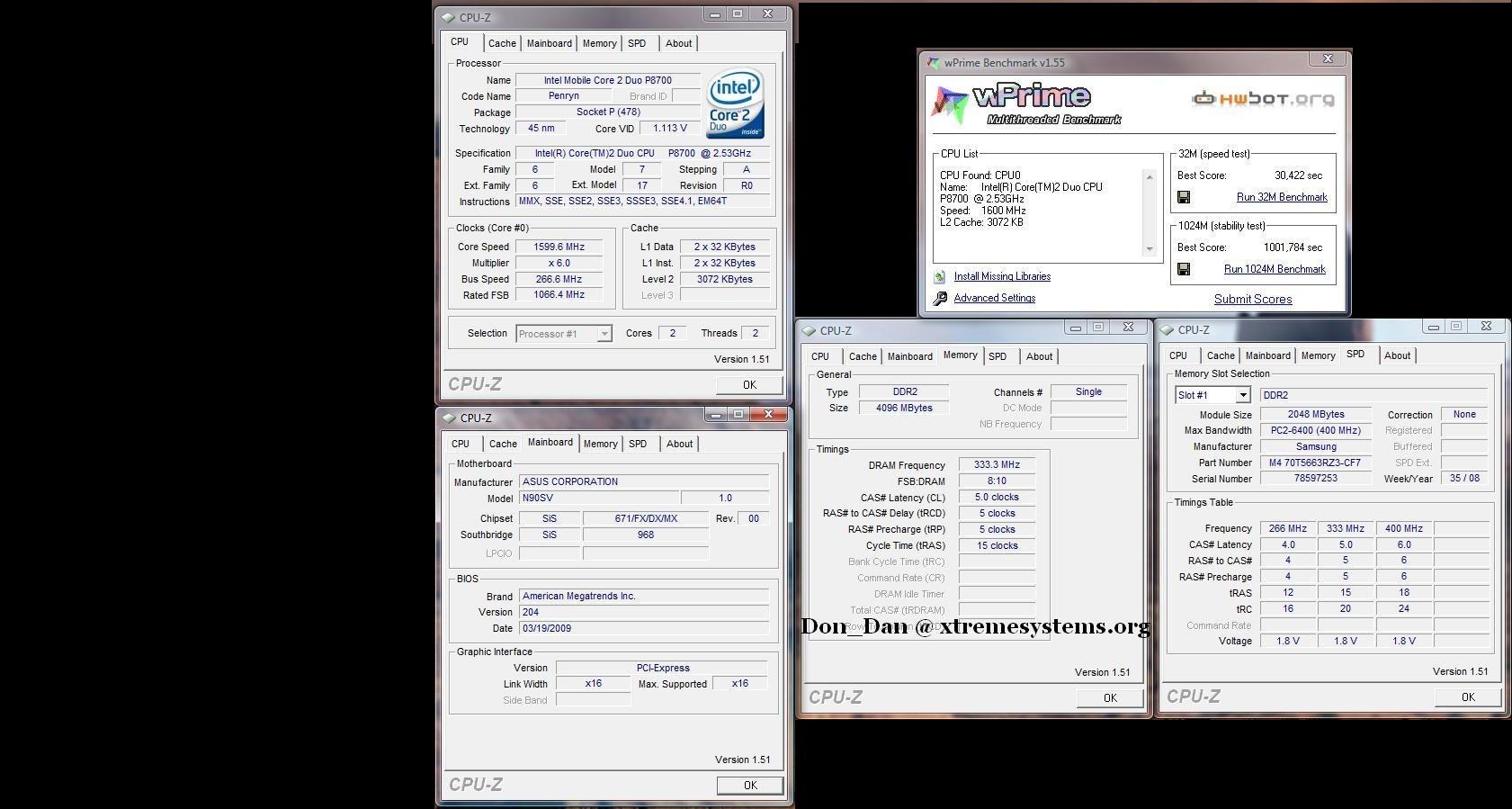Viewport: 1512px width, 809px height.
Task: Click the wPrime Benchmark title bar icon
Action: tap(934, 63)
